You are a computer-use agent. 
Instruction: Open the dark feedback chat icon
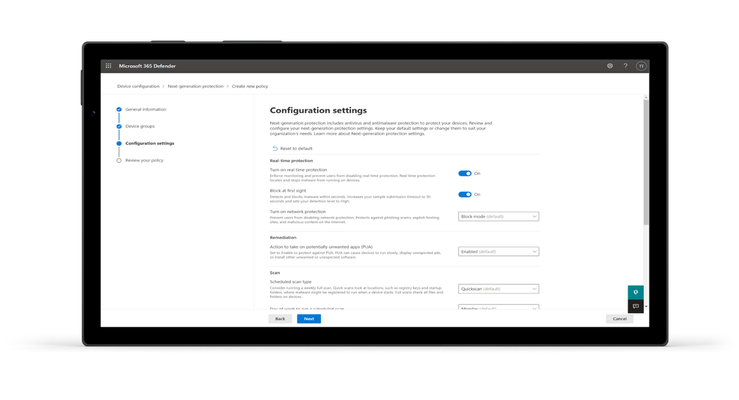(635, 306)
